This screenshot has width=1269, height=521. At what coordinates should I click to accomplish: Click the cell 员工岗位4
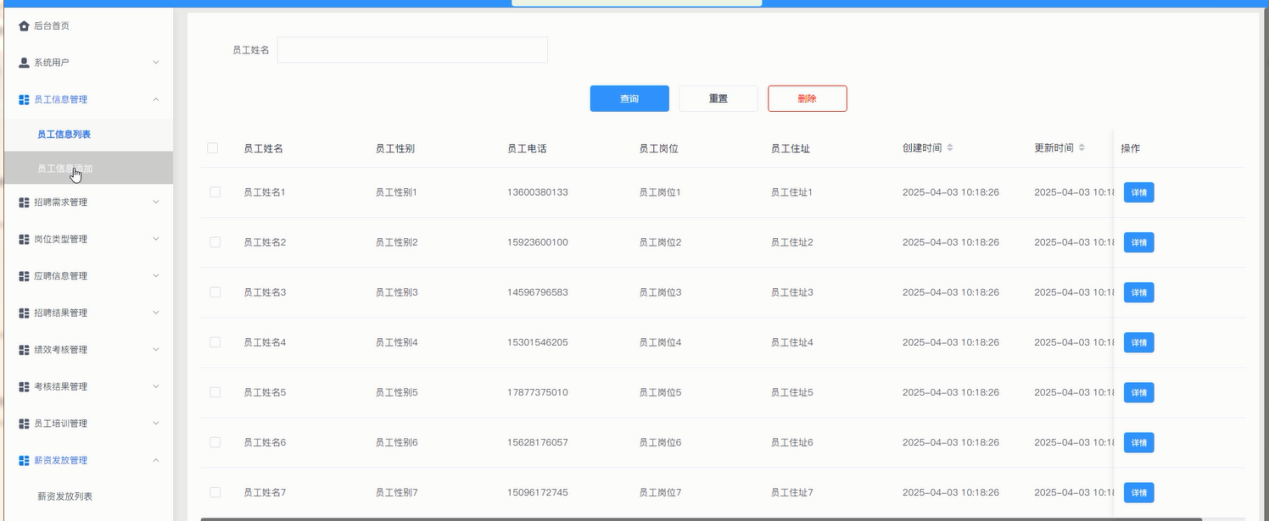pyautogui.click(x=660, y=342)
